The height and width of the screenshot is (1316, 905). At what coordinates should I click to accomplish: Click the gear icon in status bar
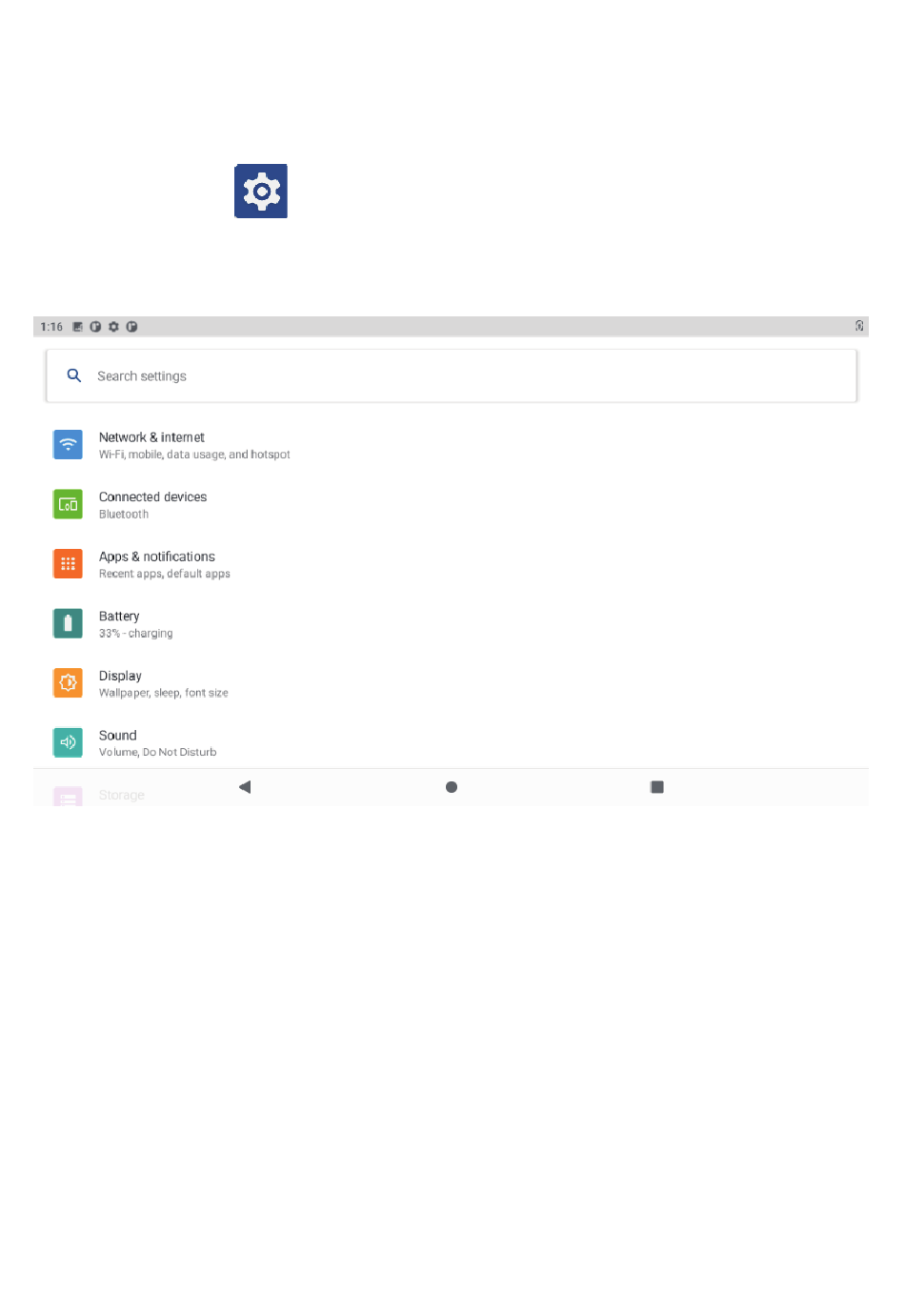coord(113,327)
